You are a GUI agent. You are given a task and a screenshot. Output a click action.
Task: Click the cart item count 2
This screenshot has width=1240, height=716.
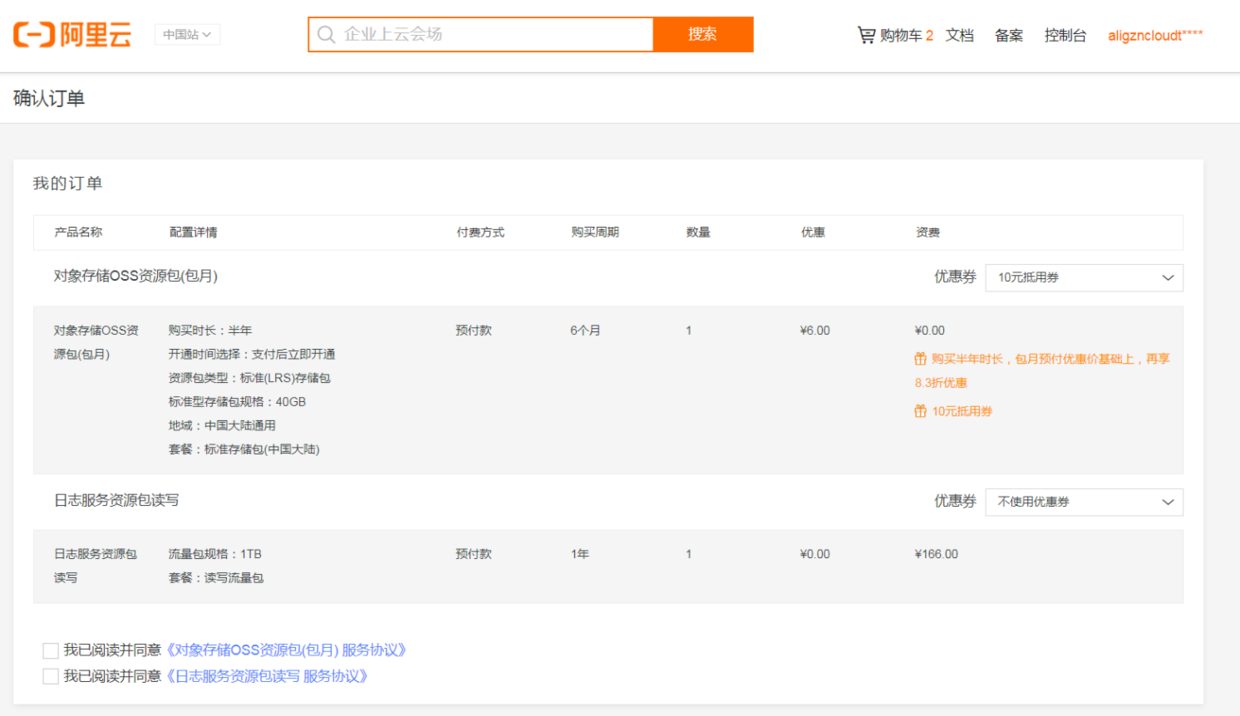(927, 33)
